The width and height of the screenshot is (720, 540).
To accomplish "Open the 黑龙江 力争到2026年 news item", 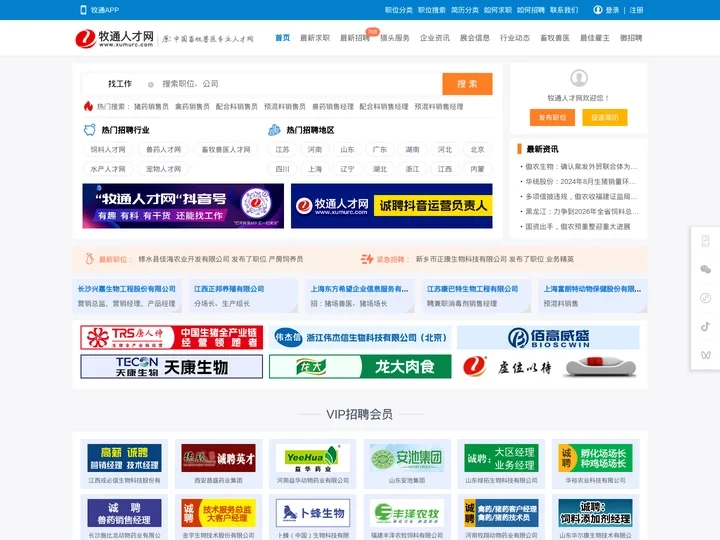I will 582,211.
